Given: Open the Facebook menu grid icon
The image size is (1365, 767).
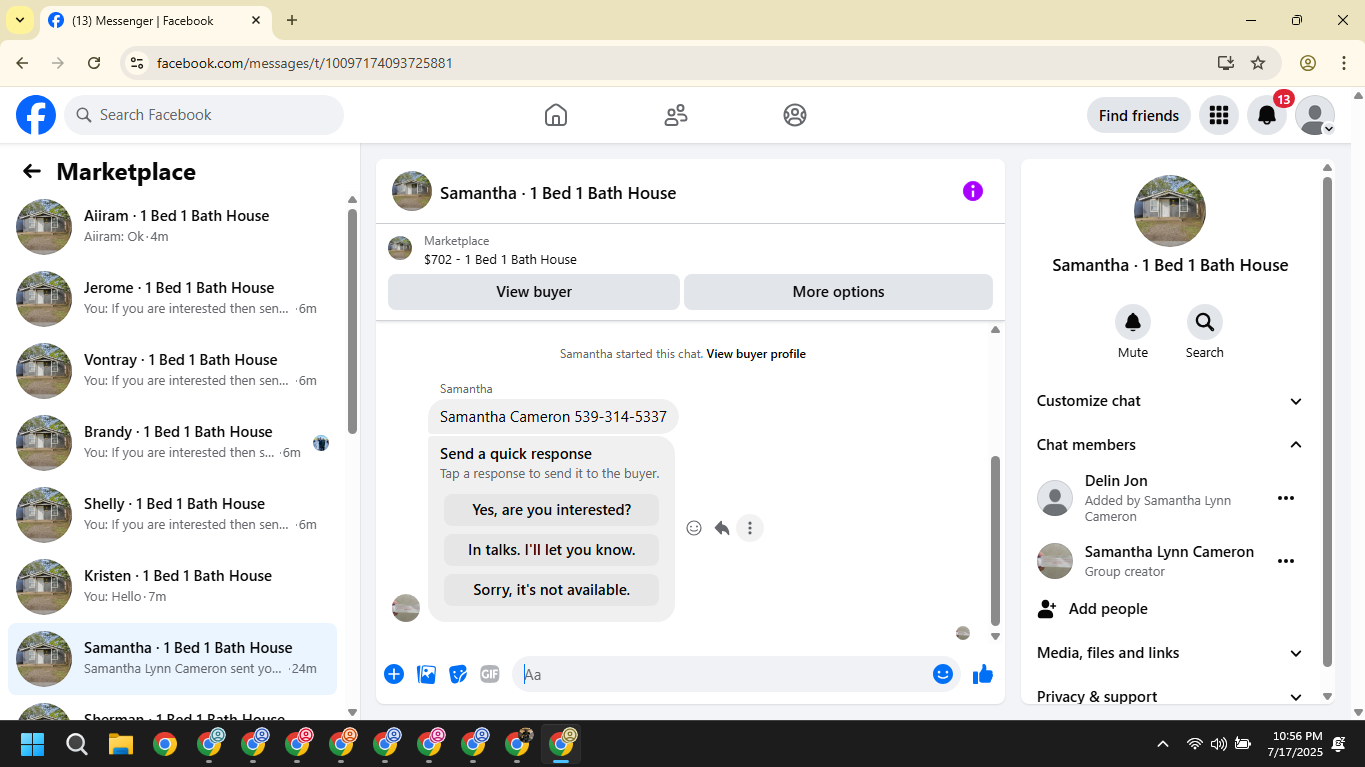Looking at the screenshot, I should [x=1218, y=115].
